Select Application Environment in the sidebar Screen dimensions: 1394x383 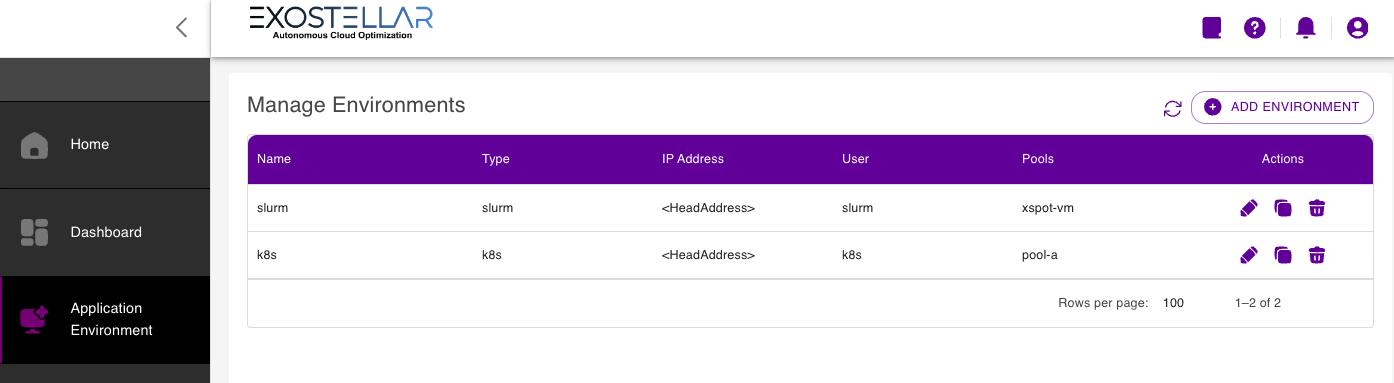pos(105,320)
